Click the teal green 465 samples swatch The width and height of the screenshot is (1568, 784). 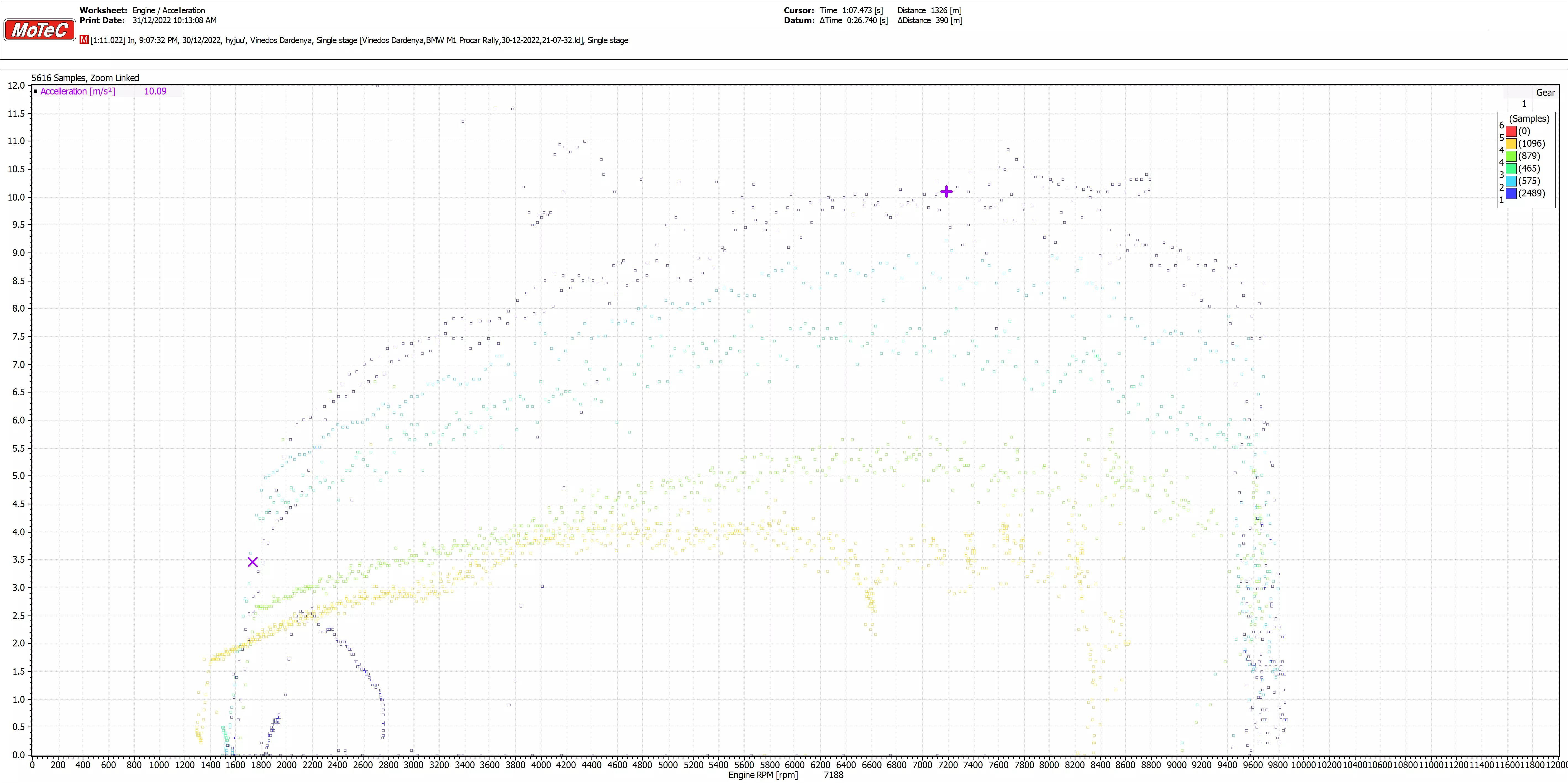[x=1511, y=169]
